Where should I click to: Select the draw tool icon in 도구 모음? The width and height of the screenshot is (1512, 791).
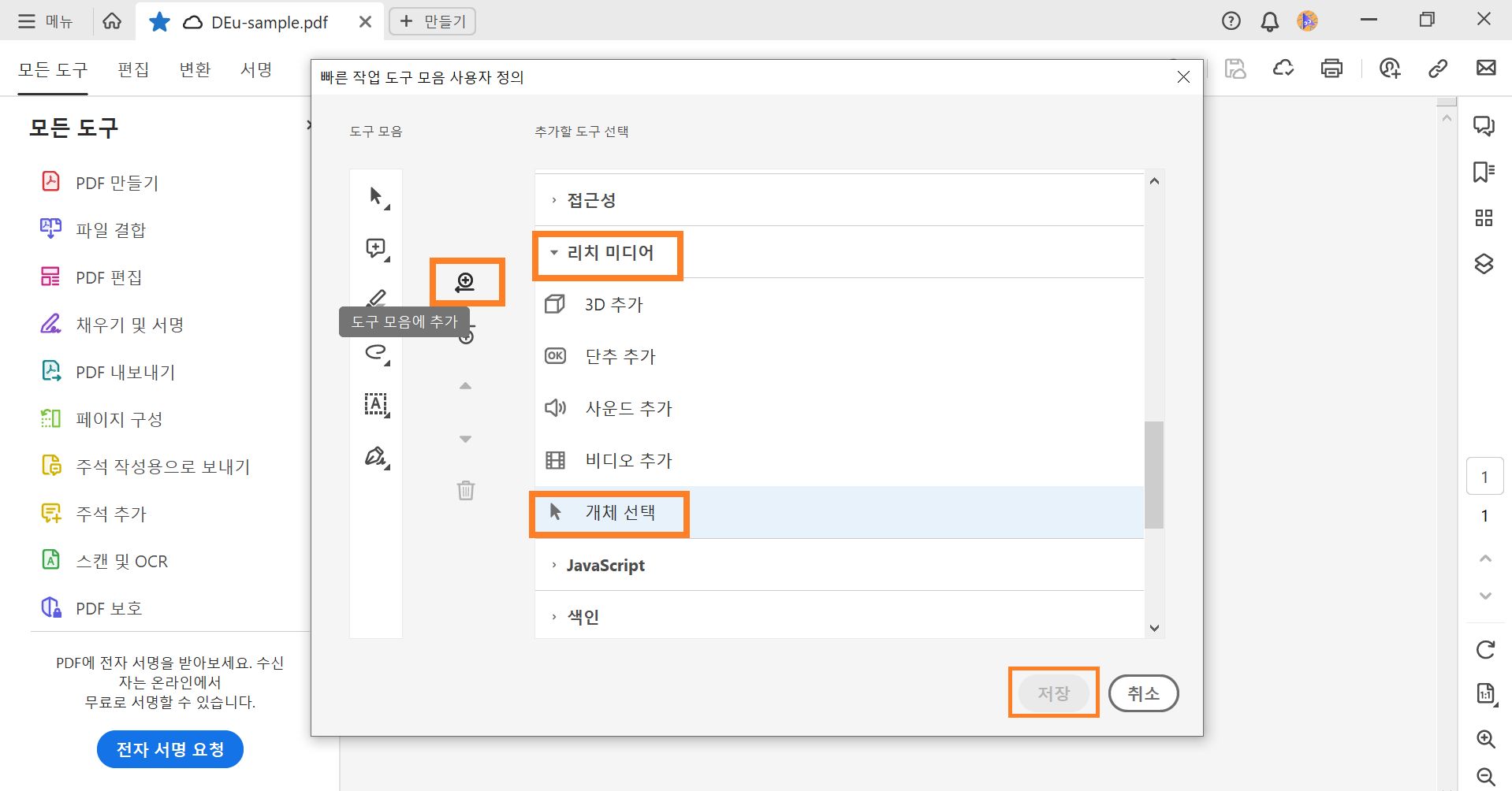tap(376, 353)
